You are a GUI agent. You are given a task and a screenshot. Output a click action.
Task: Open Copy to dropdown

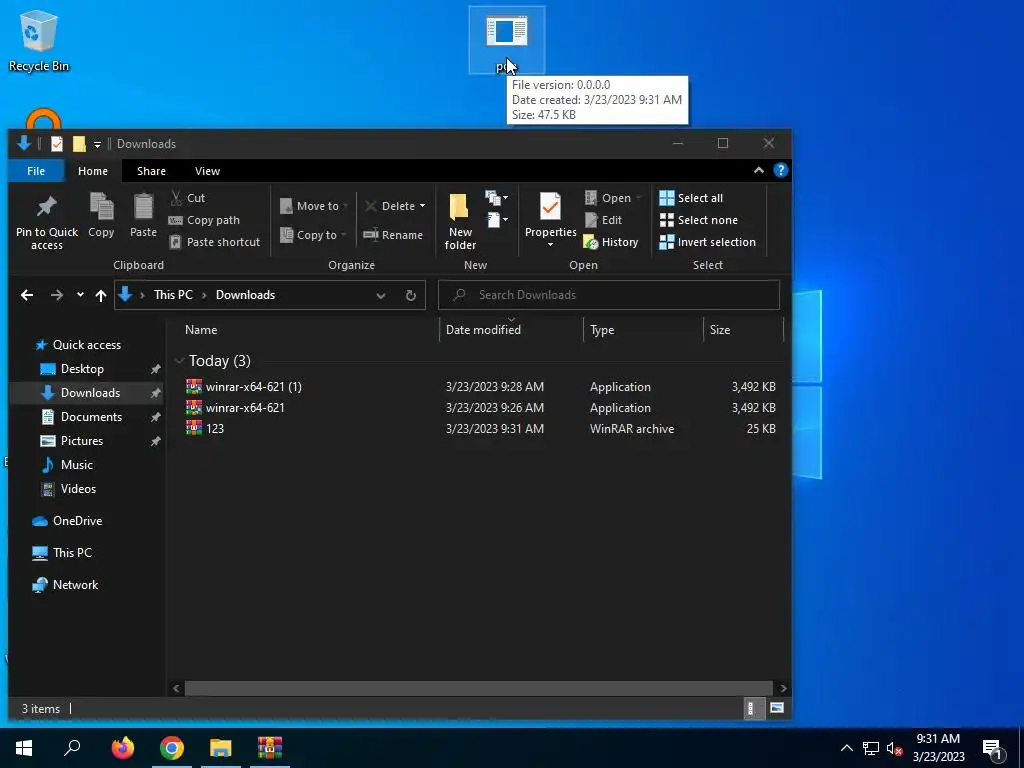click(x=313, y=235)
